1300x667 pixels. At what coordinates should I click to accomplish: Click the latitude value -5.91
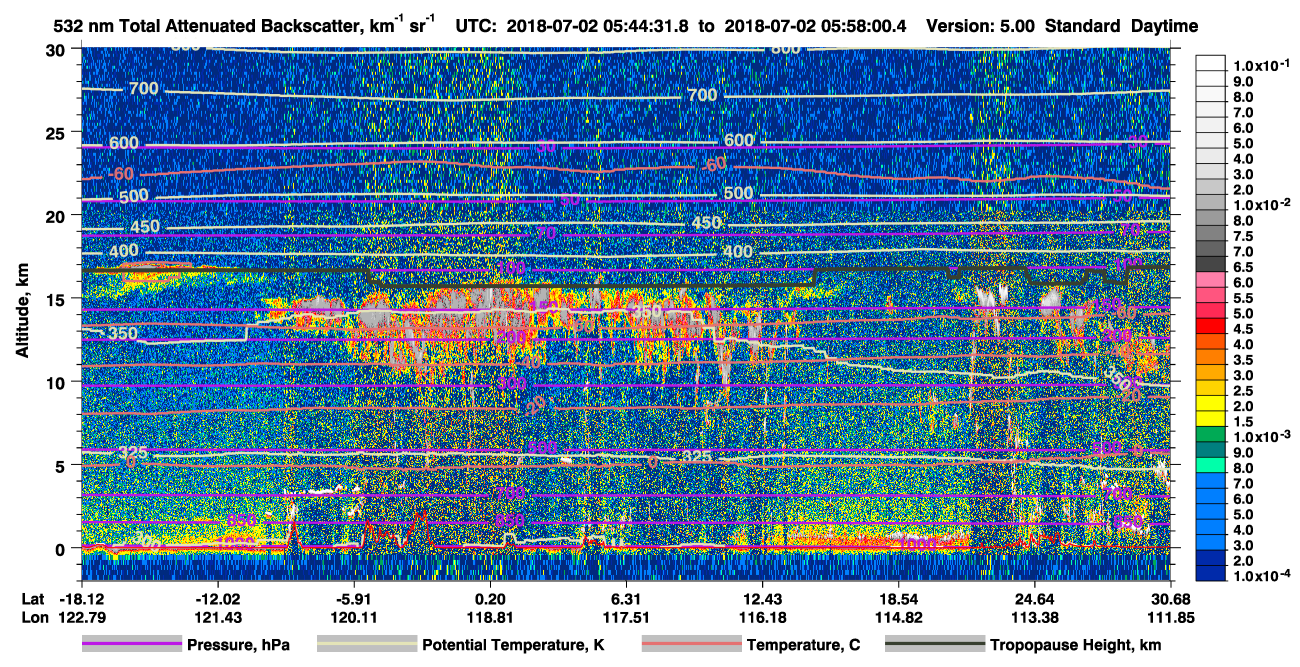click(x=354, y=598)
